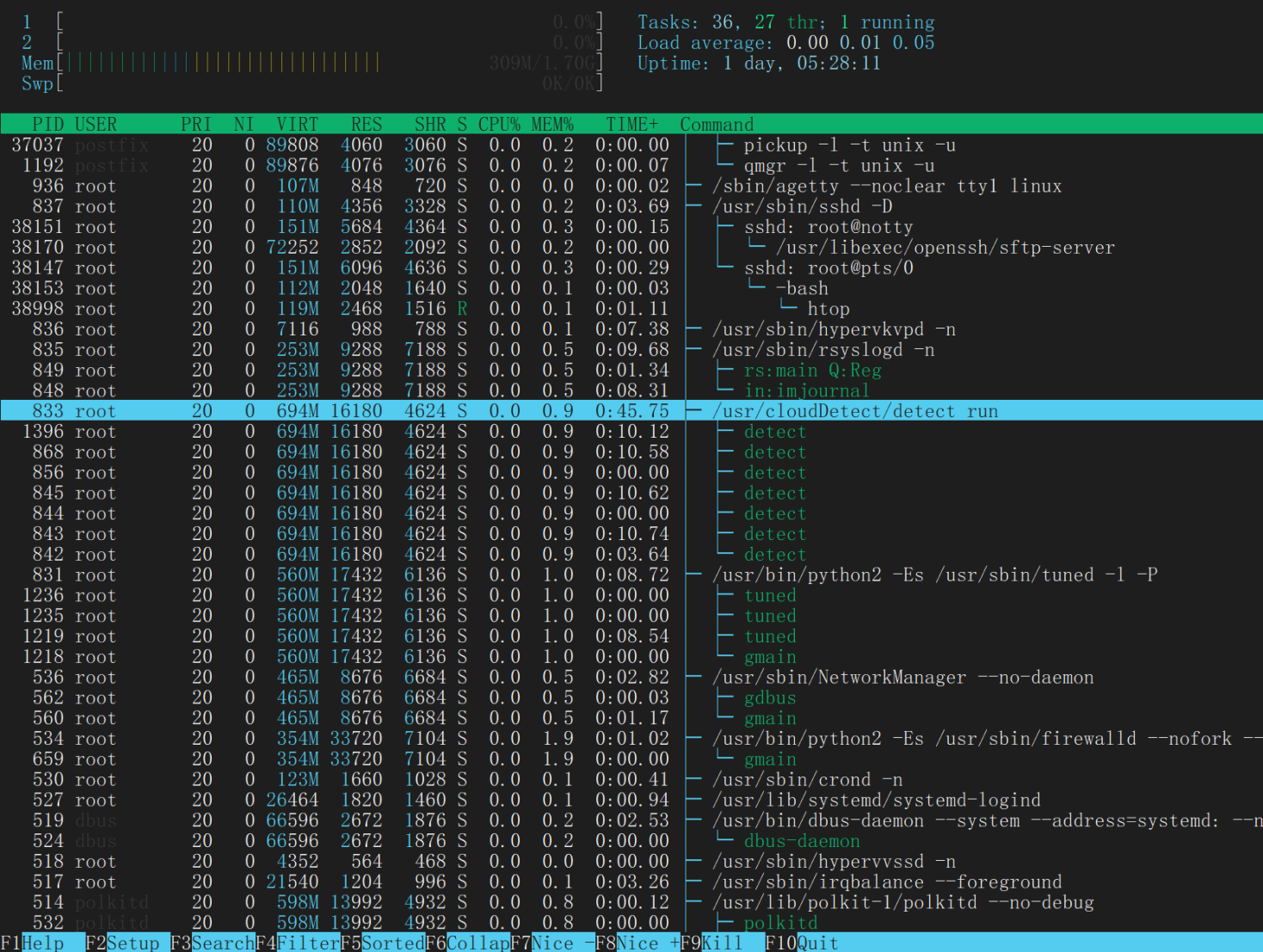The height and width of the screenshot is (952, 1263).
Task: Select the qmgr -l -t unix row
Action: tap(631, 166)
